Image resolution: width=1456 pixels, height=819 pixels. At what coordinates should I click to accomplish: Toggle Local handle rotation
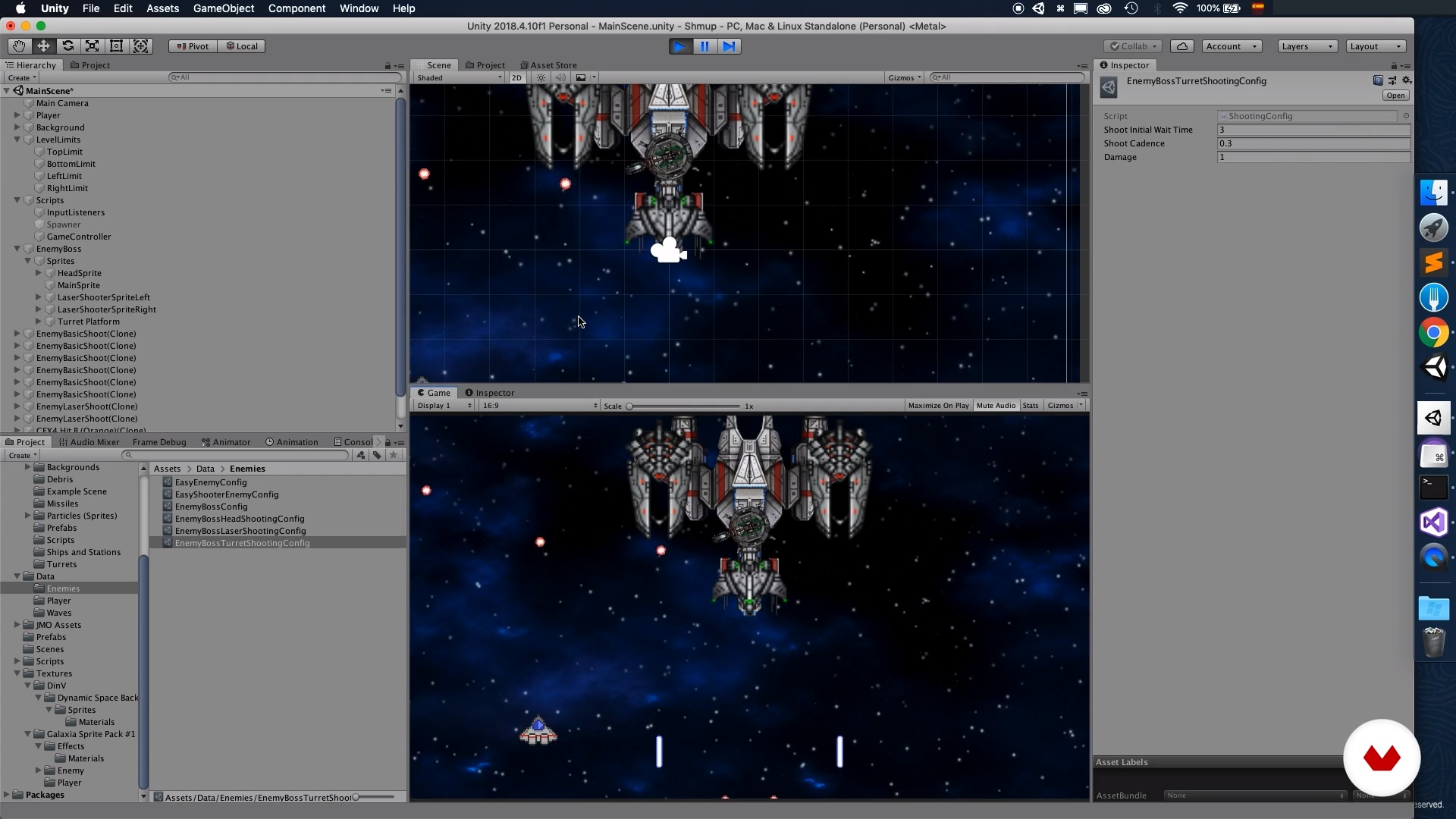point(242,46)
